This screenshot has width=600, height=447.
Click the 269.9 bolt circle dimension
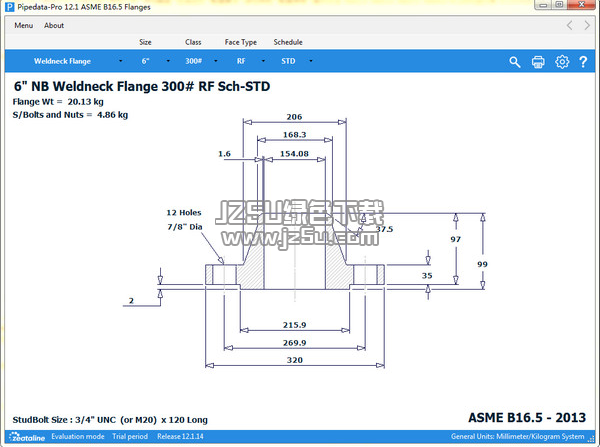click(x=295, y=343)
